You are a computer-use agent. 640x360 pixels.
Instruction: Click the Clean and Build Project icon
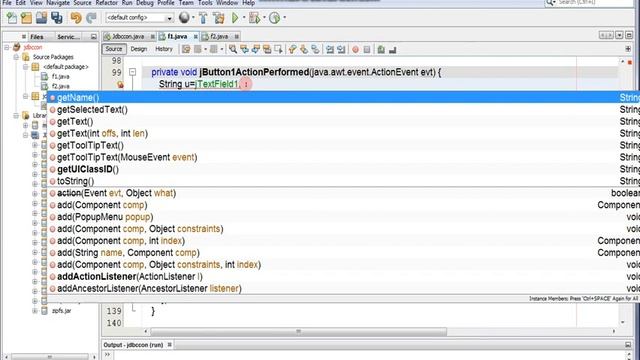click(x=219, y=18)
